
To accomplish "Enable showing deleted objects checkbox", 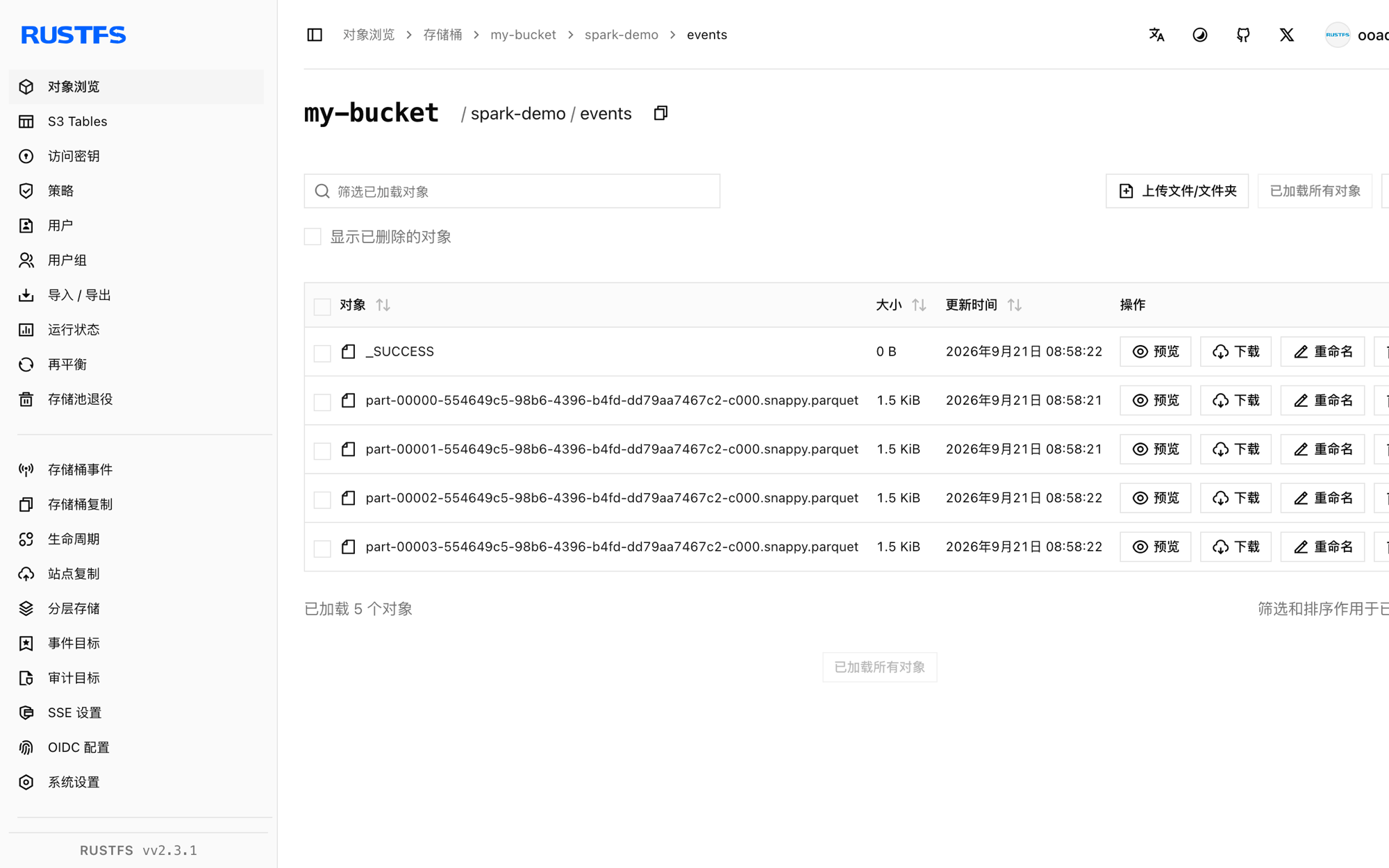I will pyautogui.click(x=313, y=237).
